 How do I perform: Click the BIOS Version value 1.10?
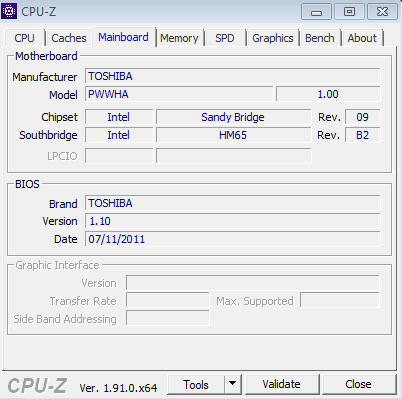coord(233,221)
